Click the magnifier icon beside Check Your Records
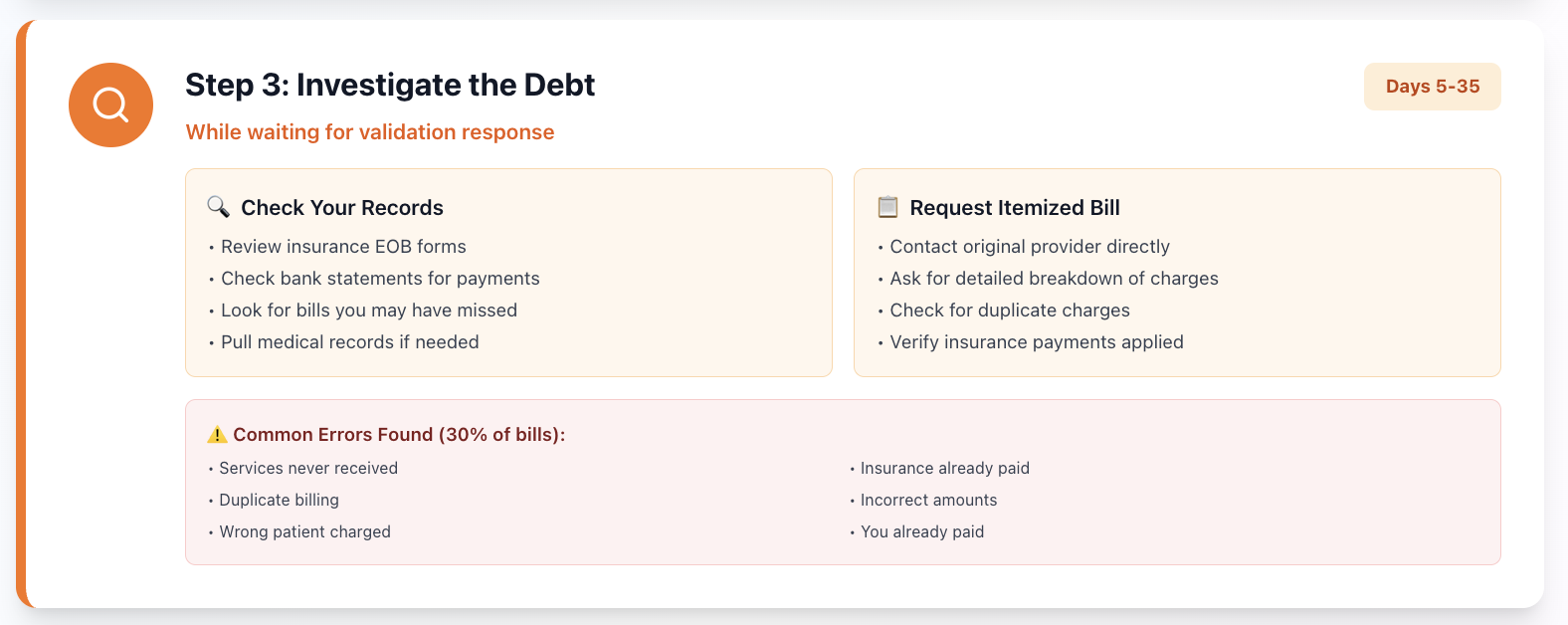 [218, 207]
